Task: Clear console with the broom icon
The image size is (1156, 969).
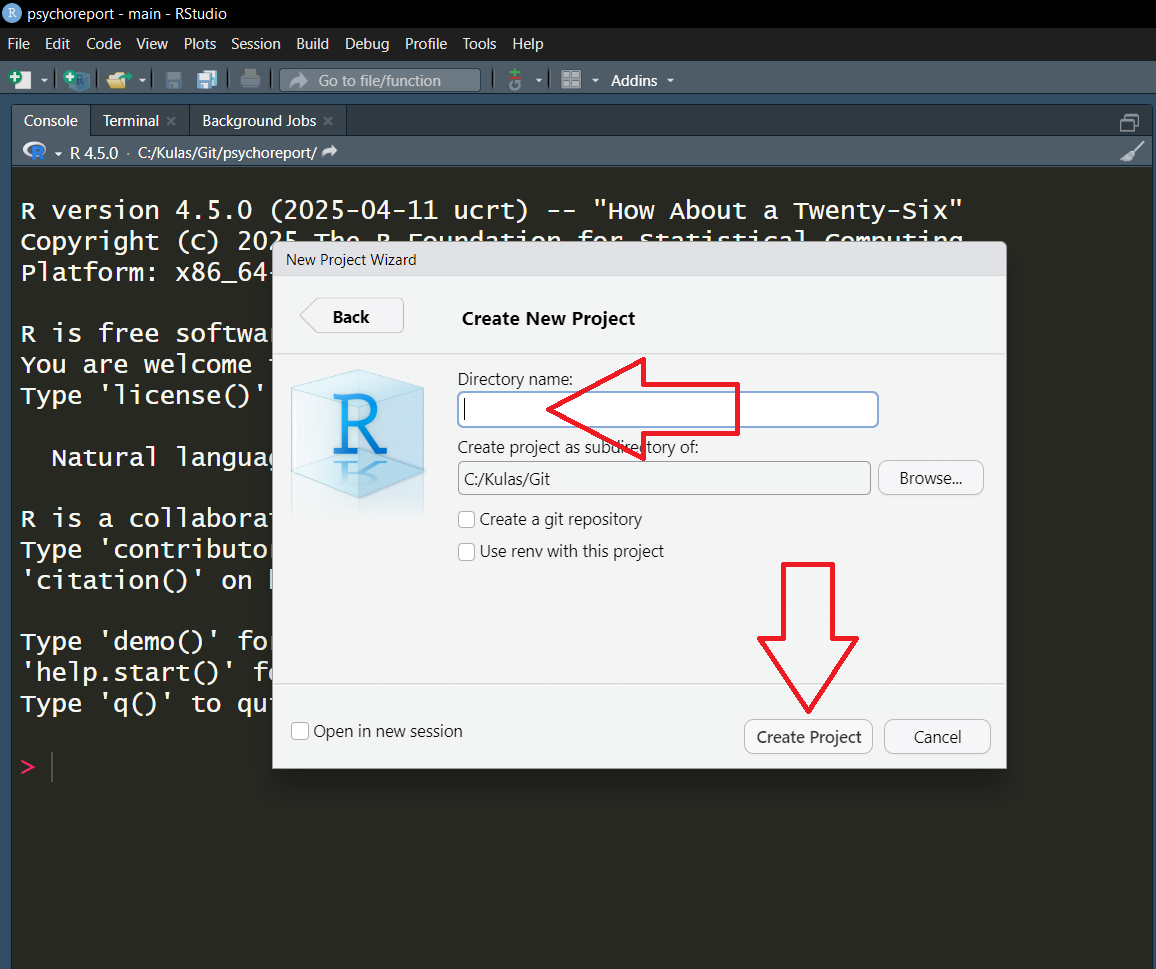Action: [x=1131, y=152]
